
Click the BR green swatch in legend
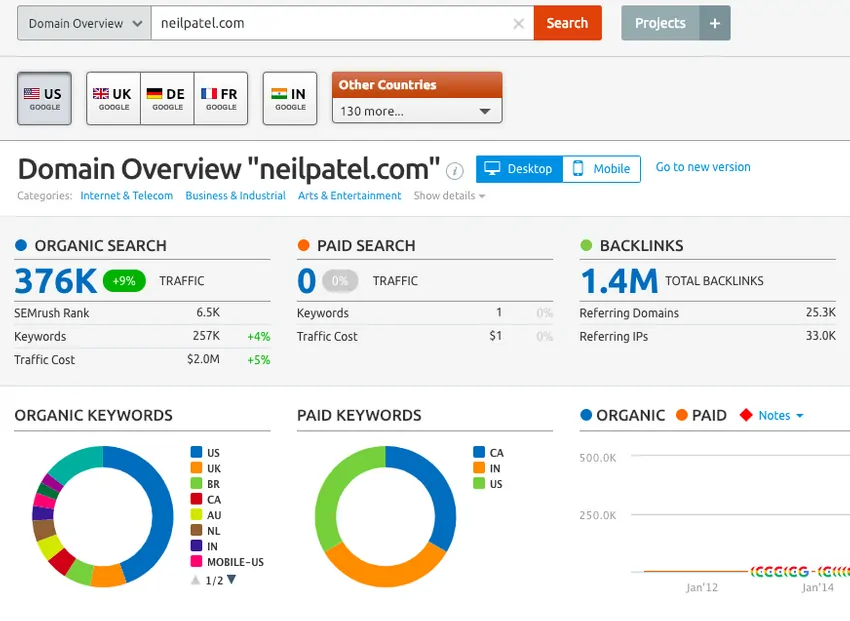tap(196, 483)
